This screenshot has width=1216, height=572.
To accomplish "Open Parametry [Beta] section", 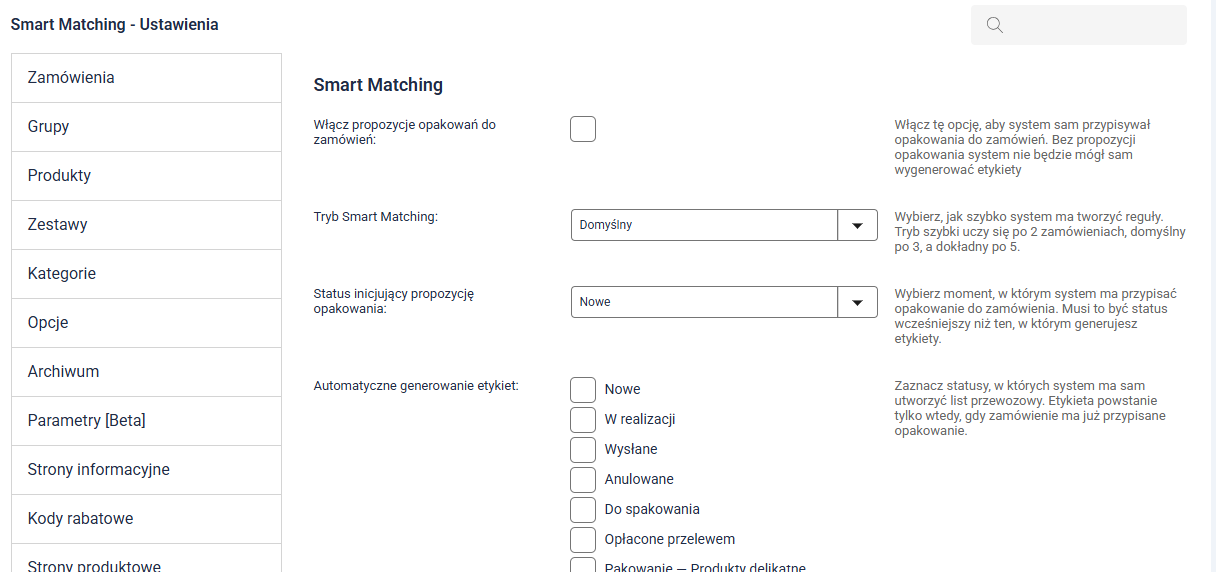I will 146,421.
